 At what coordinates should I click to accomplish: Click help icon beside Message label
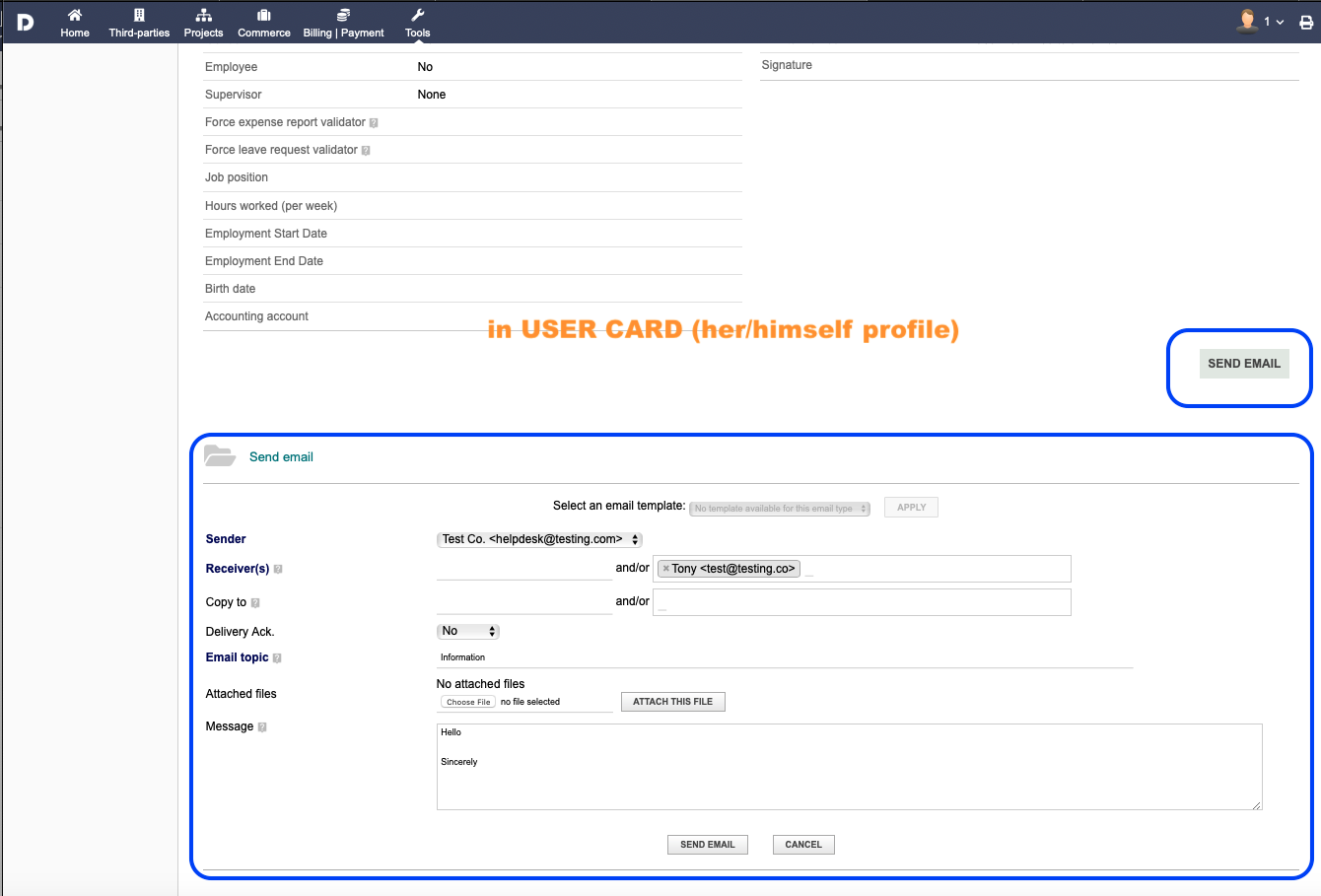[x=262, y=726]
